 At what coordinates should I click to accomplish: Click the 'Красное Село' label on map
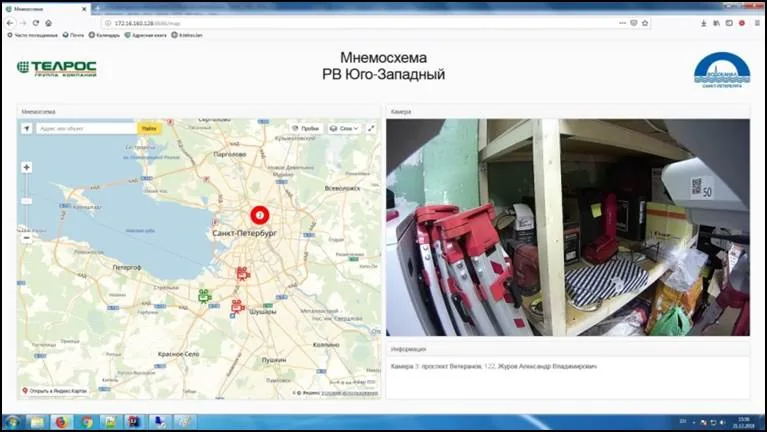179,354
